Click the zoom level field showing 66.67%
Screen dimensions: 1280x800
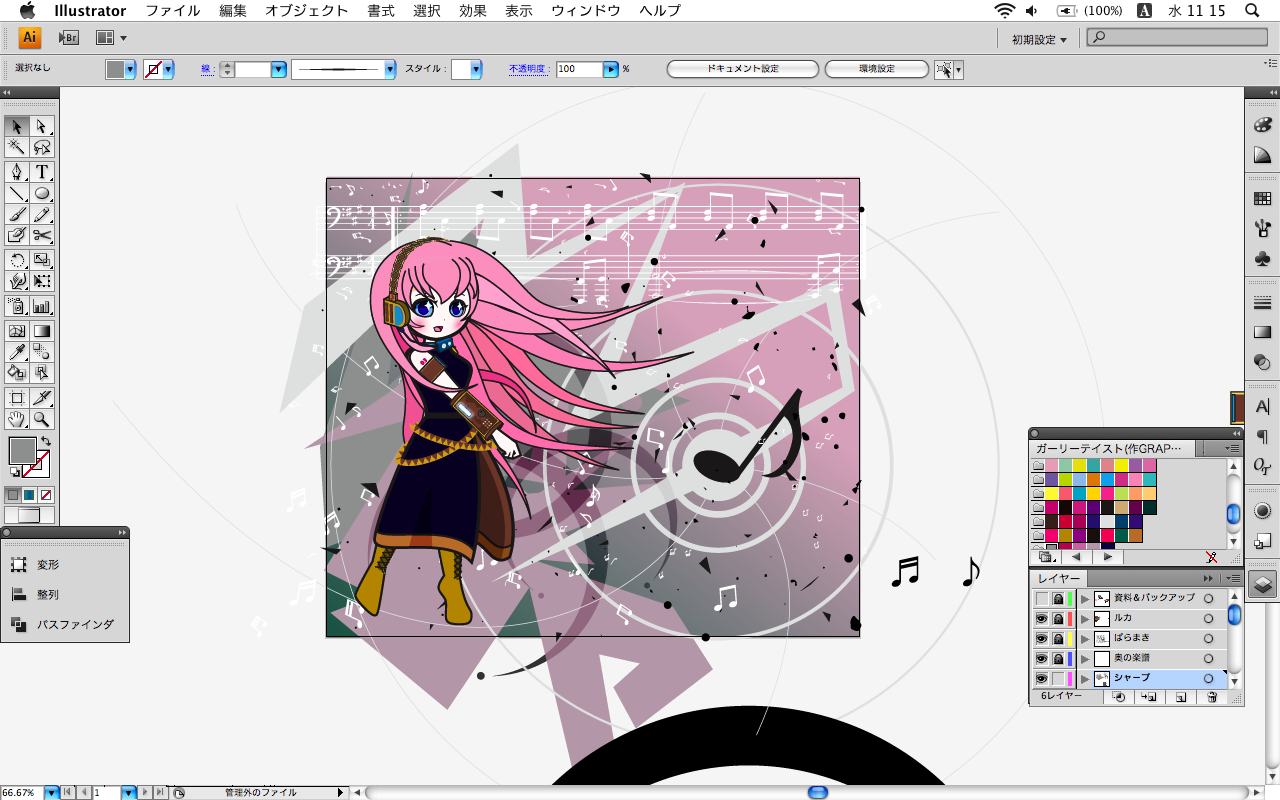click(21, 793)
